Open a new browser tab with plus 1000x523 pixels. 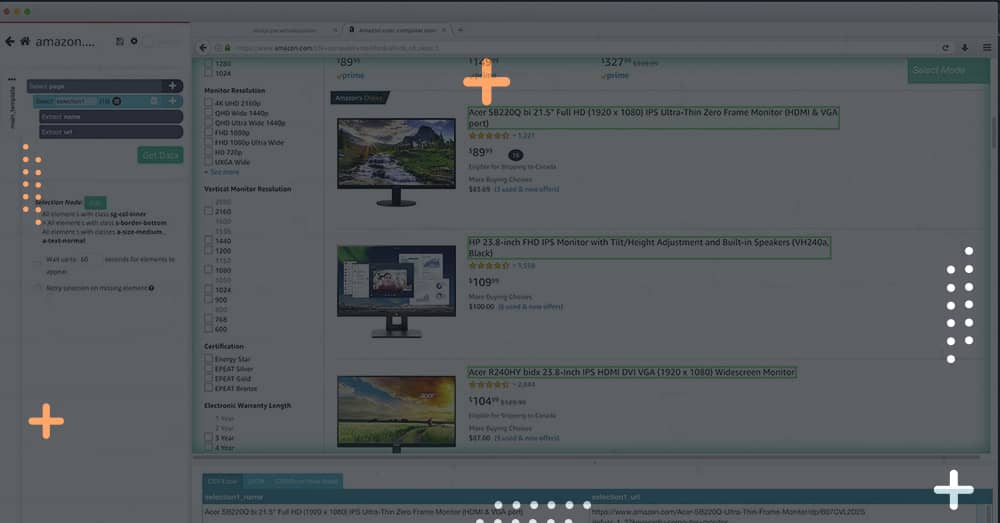click(x=460, y=30)
